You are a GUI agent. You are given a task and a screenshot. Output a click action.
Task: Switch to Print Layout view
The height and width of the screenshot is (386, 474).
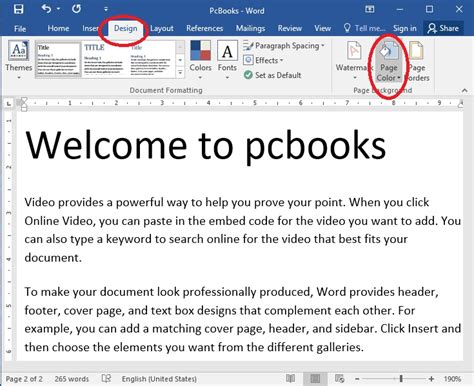315,379
